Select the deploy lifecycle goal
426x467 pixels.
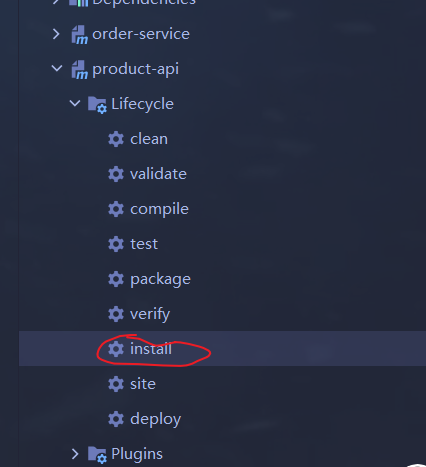pos(156,419)
